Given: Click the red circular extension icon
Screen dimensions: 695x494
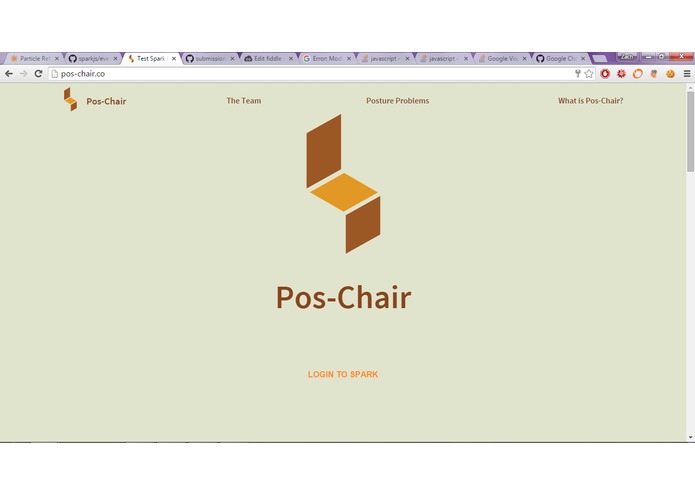Looking at the screenshot, I should [605, 74].
